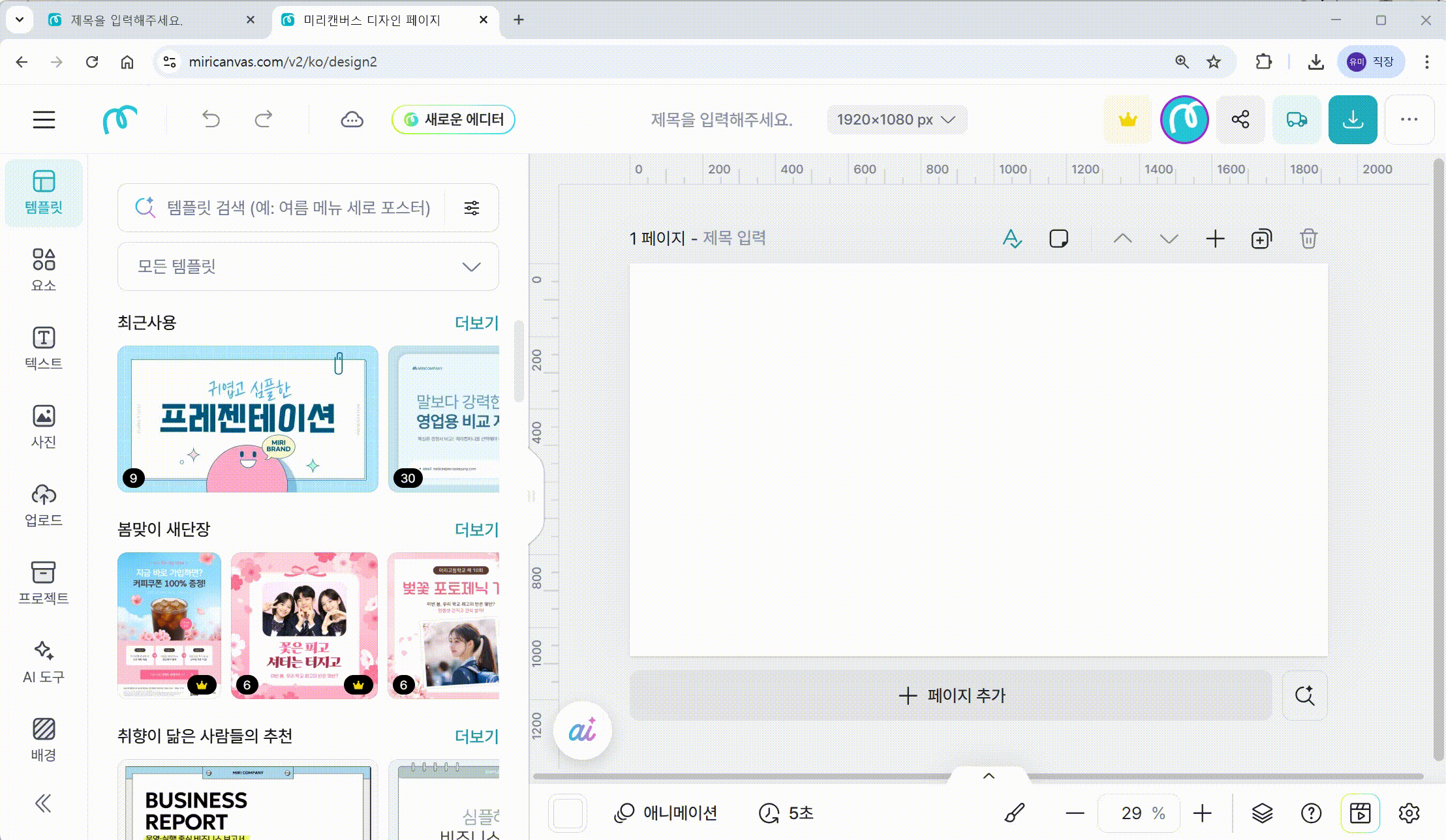Switch to the 제목을 입력해주세요 browser tab

pyautogui.click(x=127, y=20)
